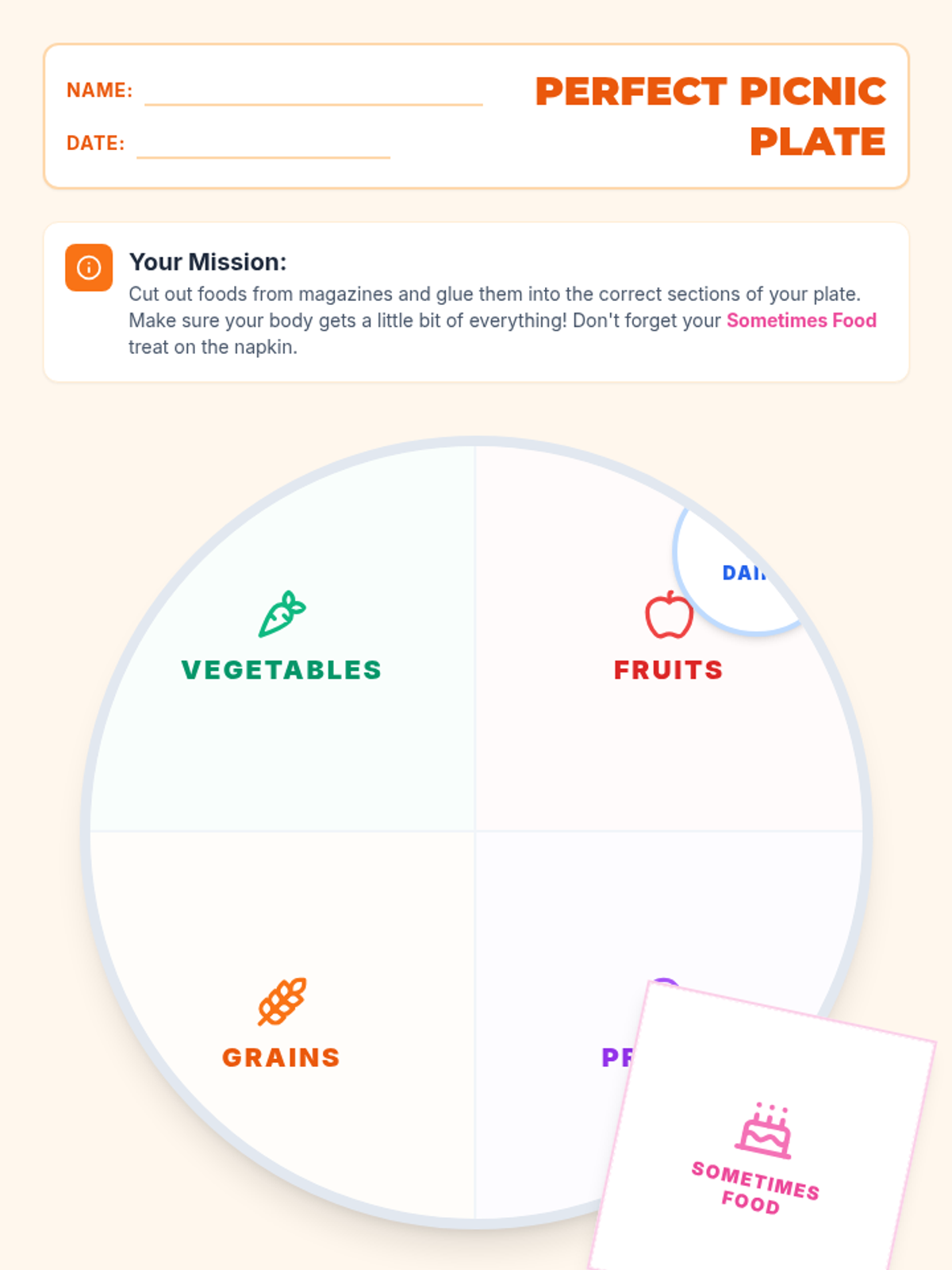This screenshot has width=952, height=1270.
Task: Select the orange wheat grain icon
Action: point(282,1002)
